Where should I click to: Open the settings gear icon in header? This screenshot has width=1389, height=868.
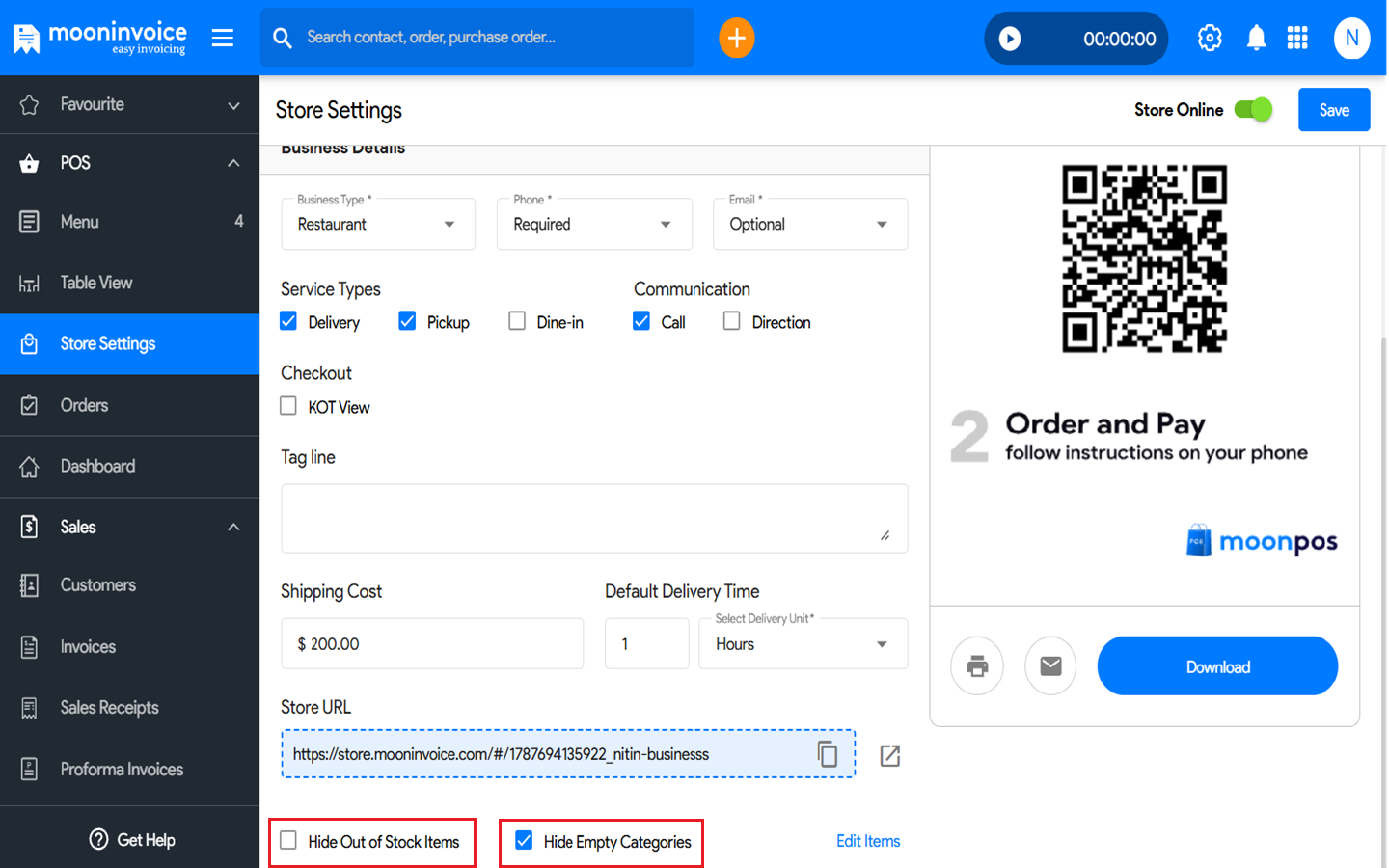1210,38
